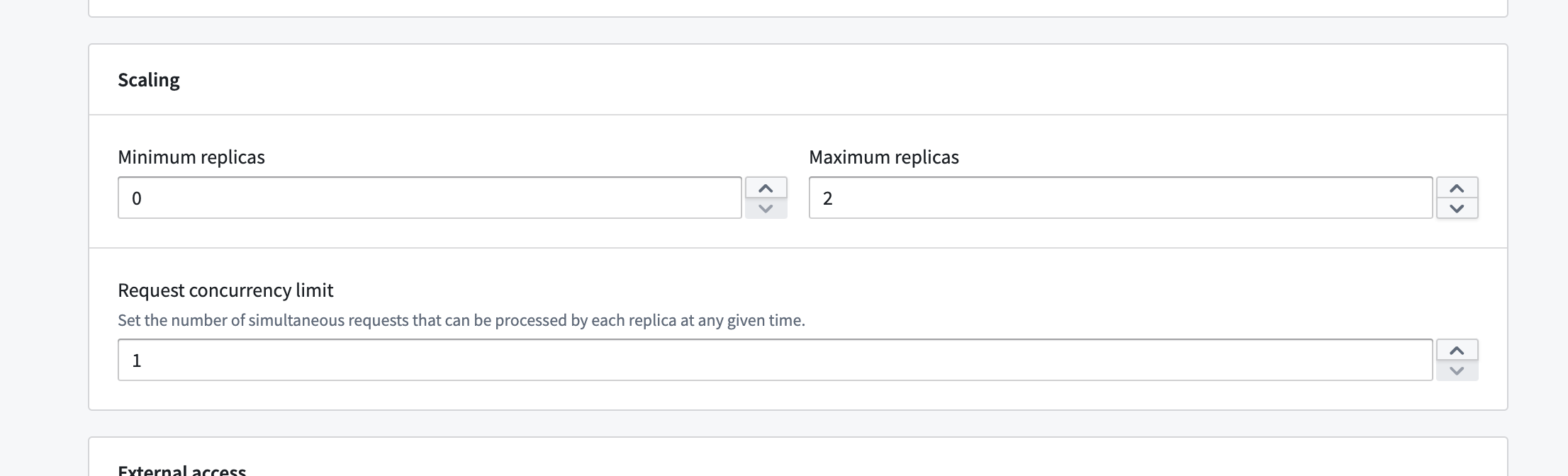Click the Request concurrency limit label
Viewport: 1568px width, 476px height.
225,290
